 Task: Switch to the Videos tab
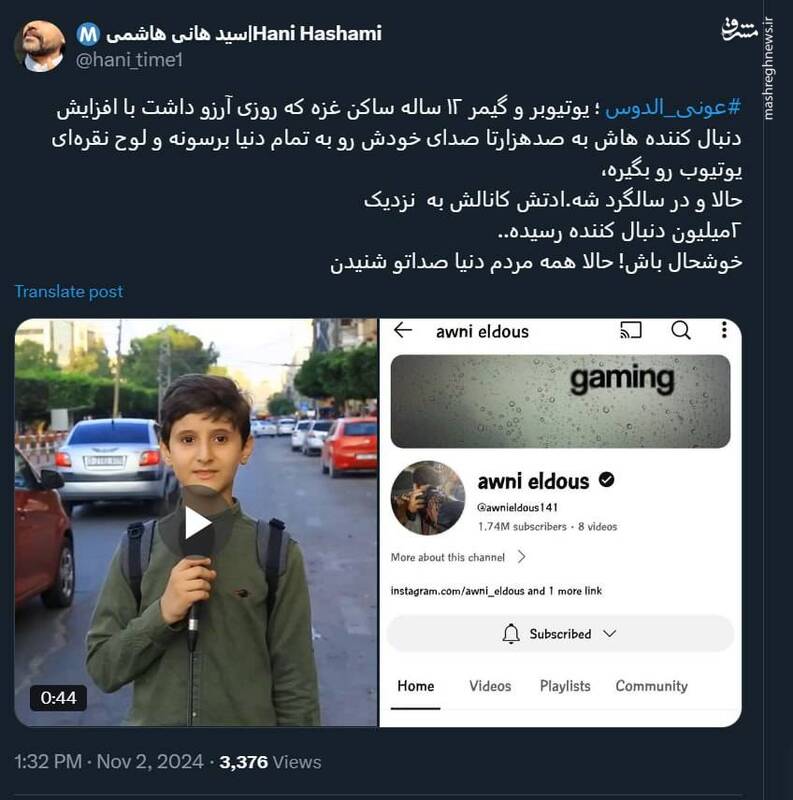pyautogui.click(x=490, y=686)
